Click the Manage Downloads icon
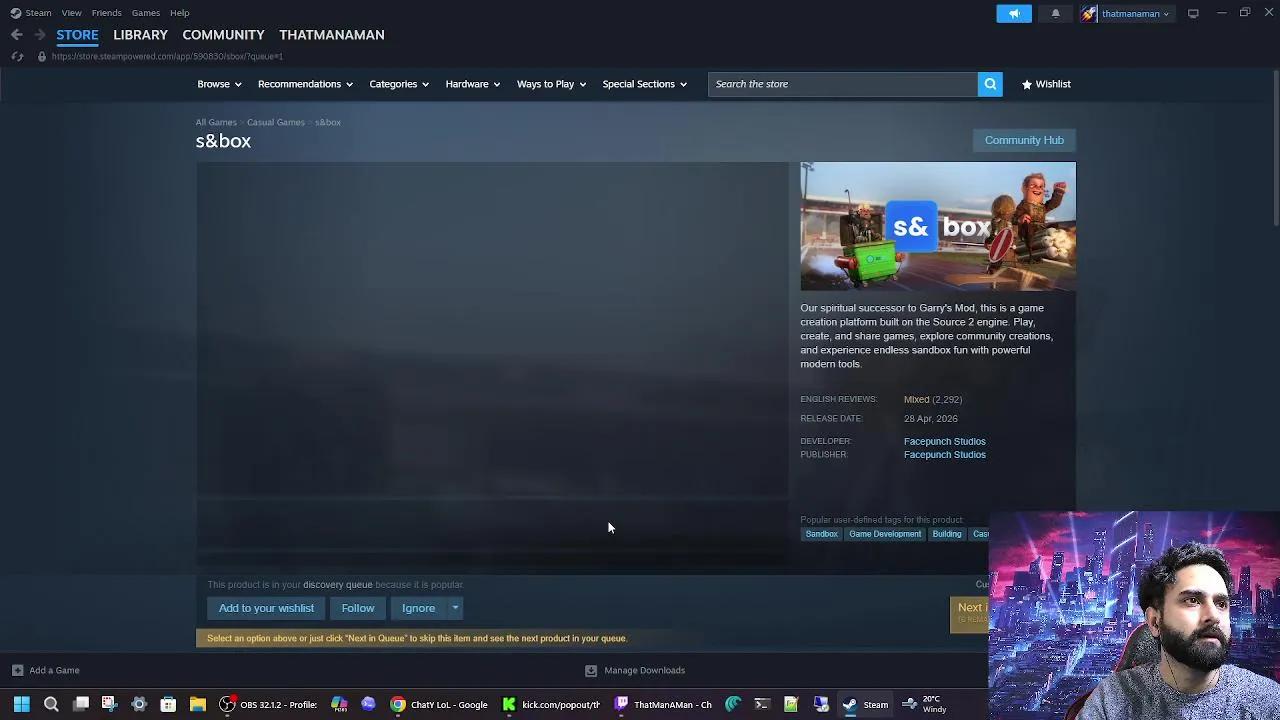 591,670
